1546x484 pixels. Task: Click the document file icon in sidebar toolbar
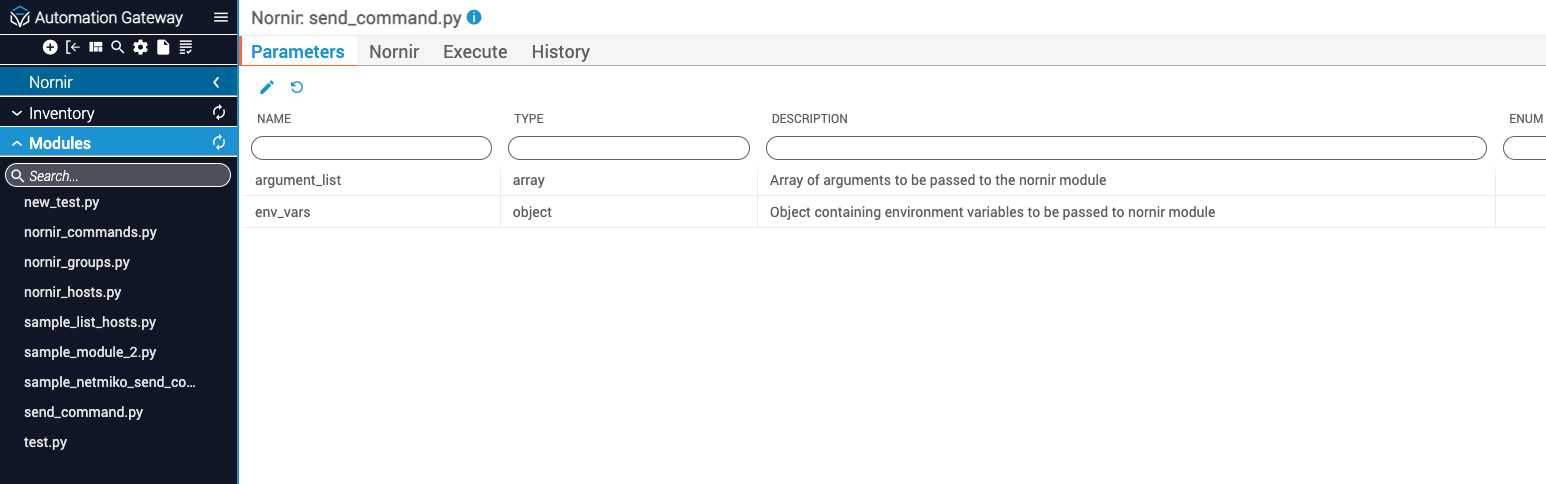click(163, 47)
